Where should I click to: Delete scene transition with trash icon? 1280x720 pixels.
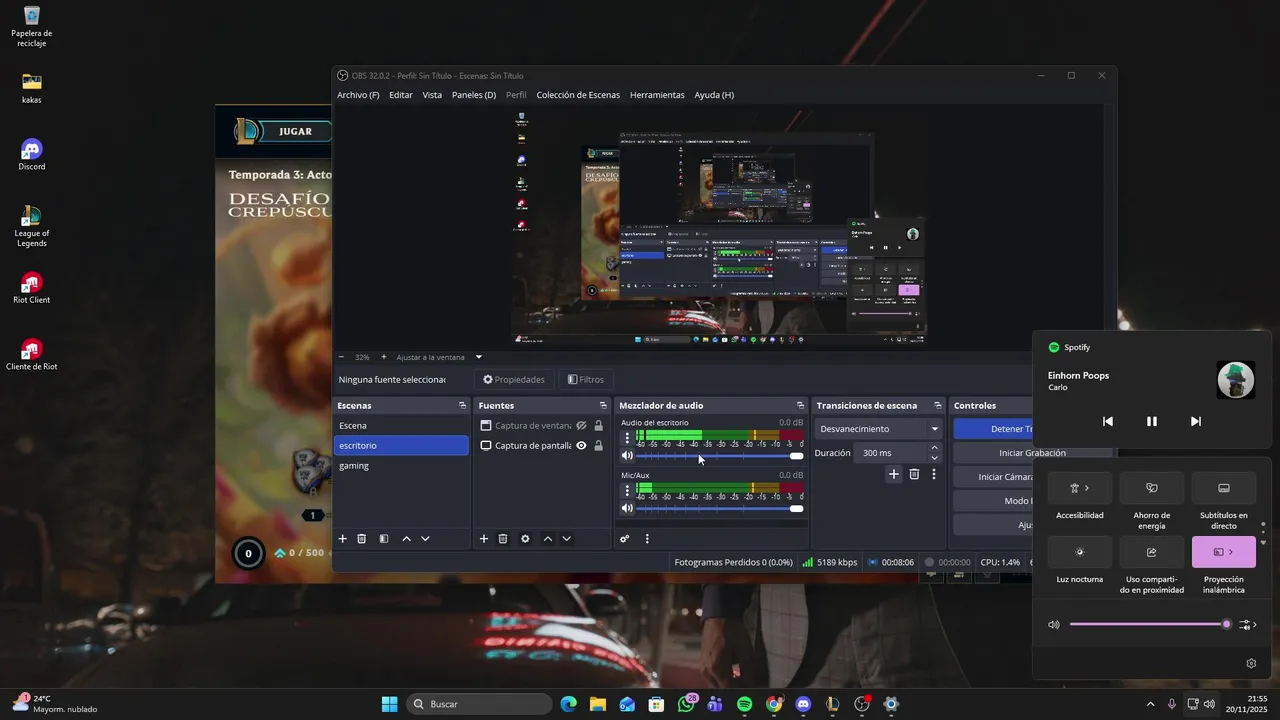(x=914, y=474)
